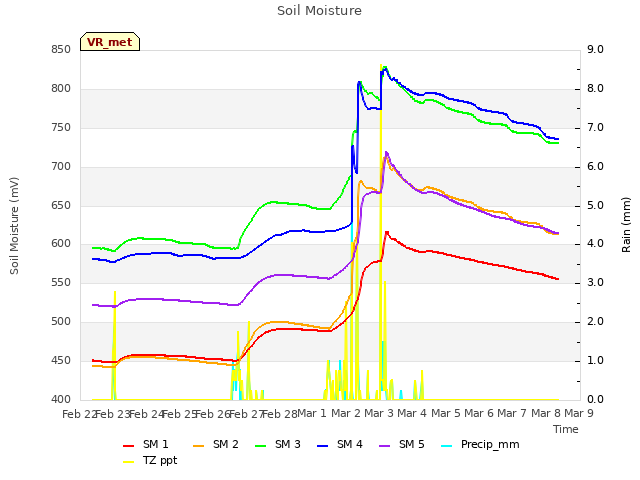Click the yellow TZ ppt legend swatch
This screenshot has height=480, width=640.
tap(129, 462)
